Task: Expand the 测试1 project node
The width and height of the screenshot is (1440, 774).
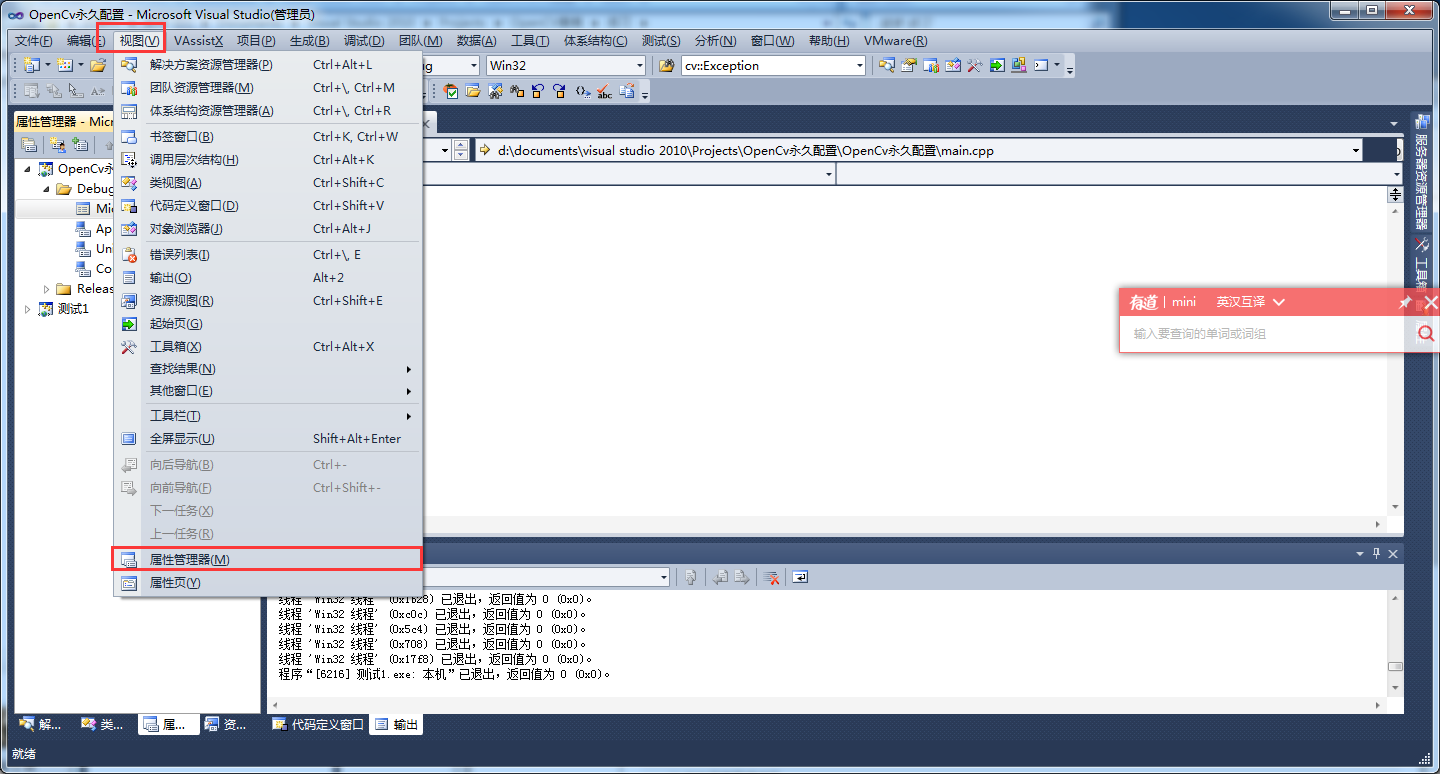Action: point(28,309)
